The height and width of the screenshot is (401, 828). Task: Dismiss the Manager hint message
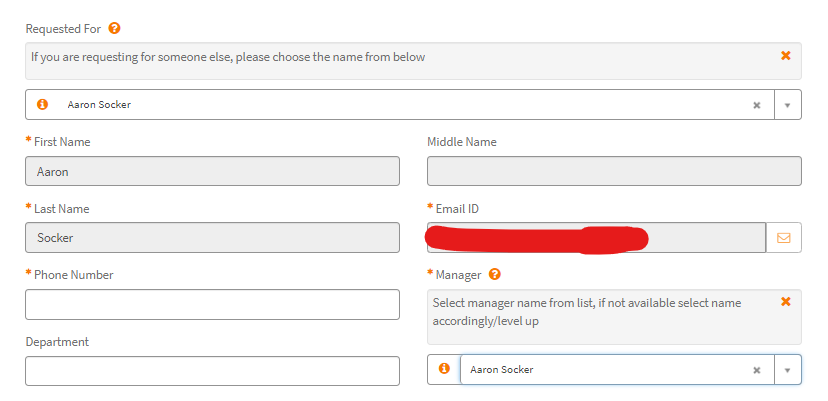point(786,302)
